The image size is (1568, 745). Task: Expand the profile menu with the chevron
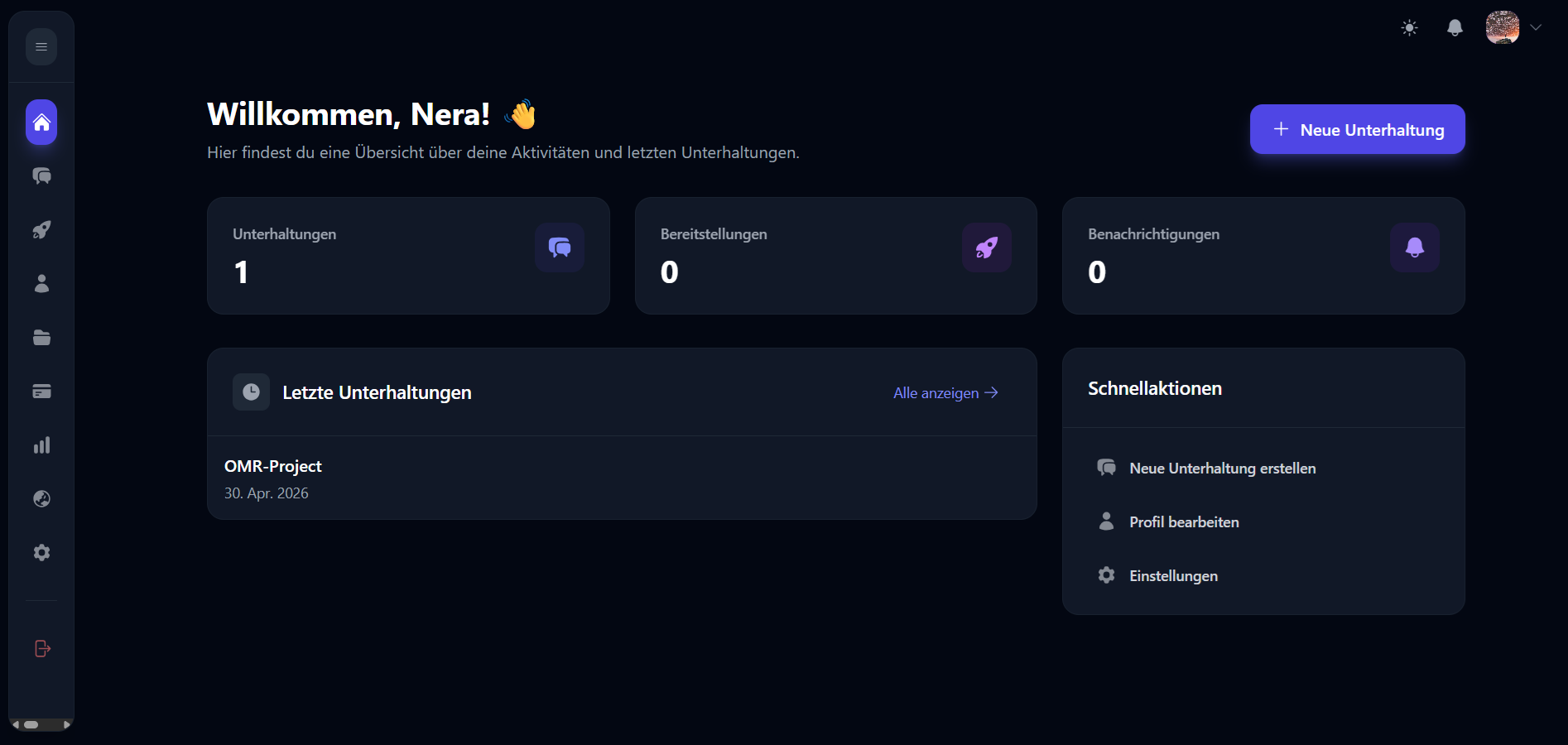tap(1537, 27)
